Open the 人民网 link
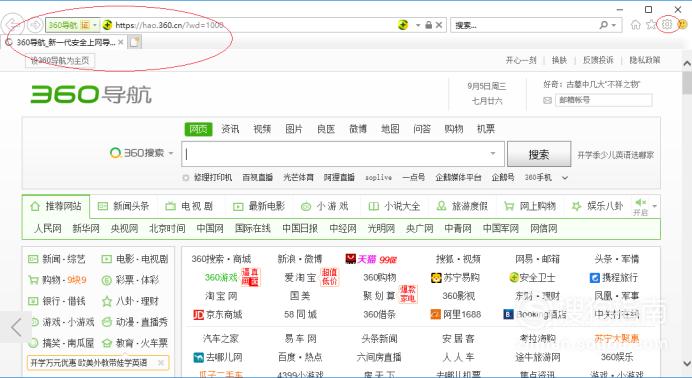Image resolution: width=692 pixels, height=378 pixels. click(48, 228)
